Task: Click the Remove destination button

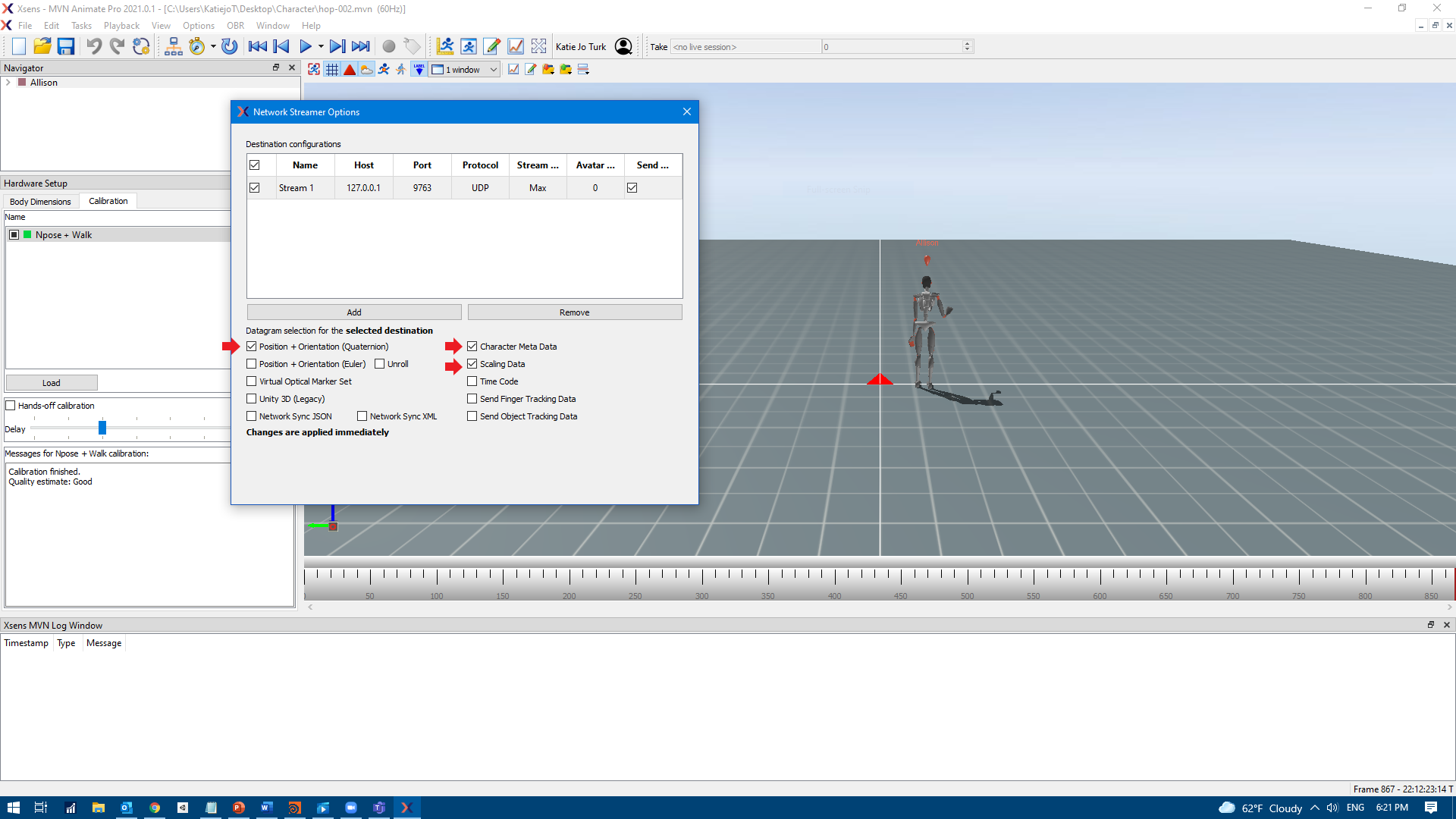Action: [575, 312]
